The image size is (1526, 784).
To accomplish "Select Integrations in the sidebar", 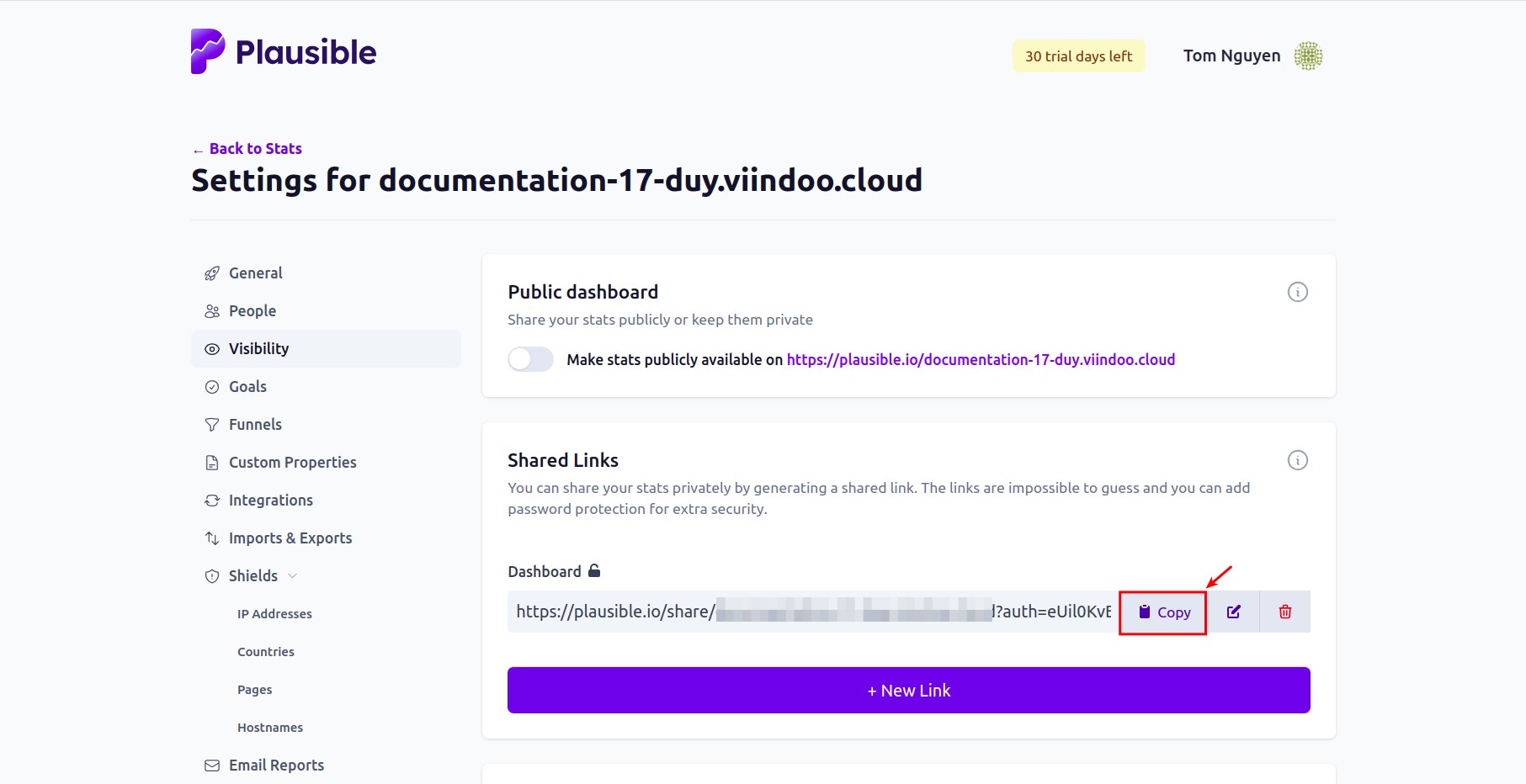I will pyautogui.click(x=270, y=501).
